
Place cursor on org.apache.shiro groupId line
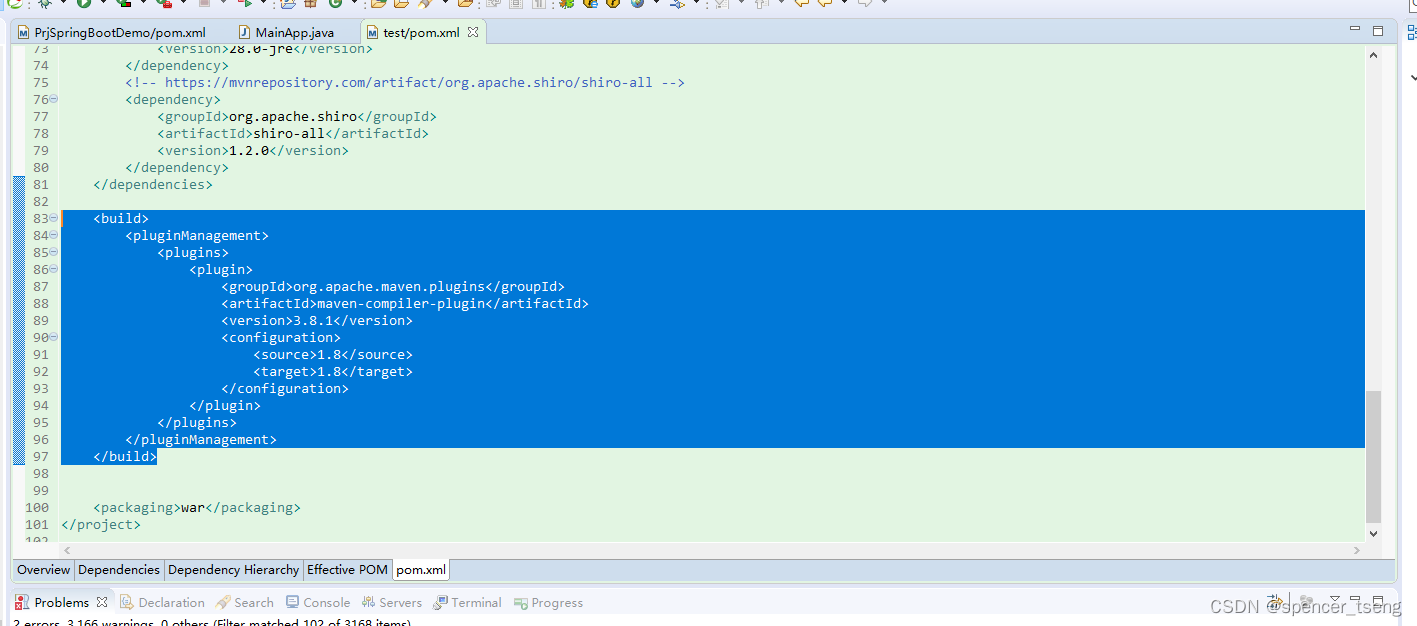click(297, 116)
